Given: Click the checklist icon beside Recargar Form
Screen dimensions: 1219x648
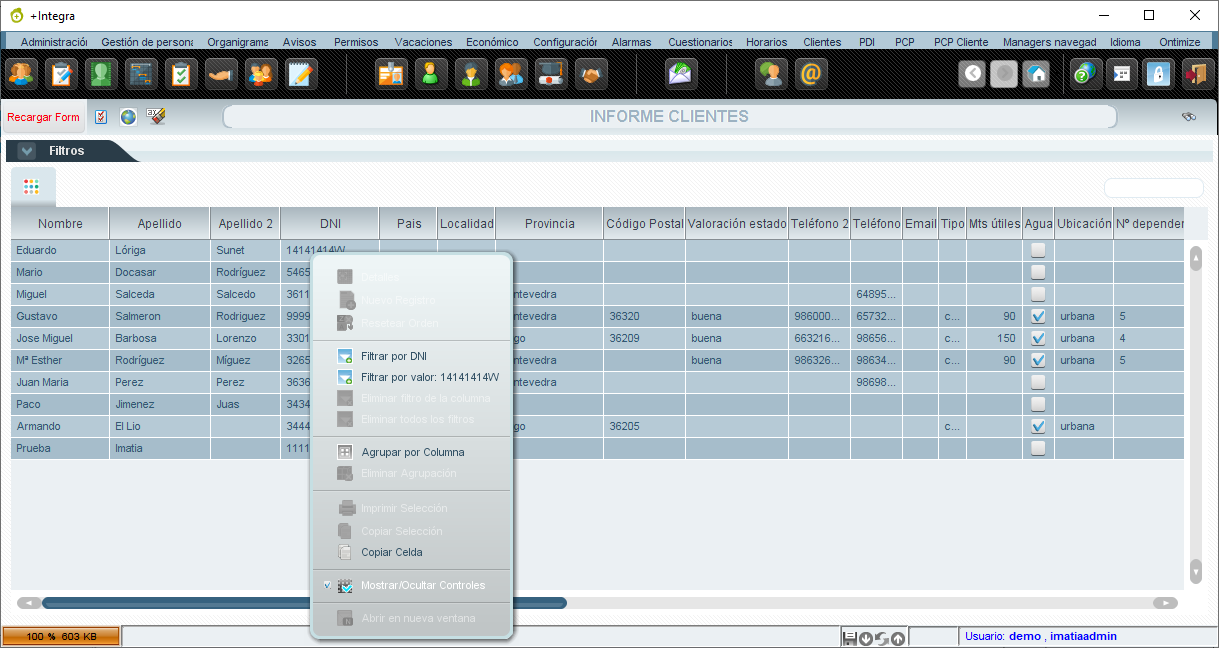Looking at the screenshot, I should [x=101, y=117].
